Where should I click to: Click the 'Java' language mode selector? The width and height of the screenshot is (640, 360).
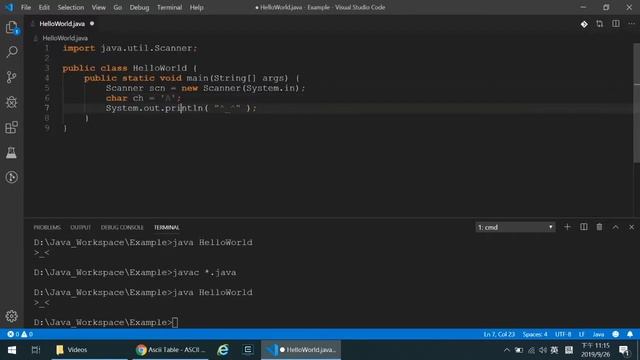coord(598,334)
